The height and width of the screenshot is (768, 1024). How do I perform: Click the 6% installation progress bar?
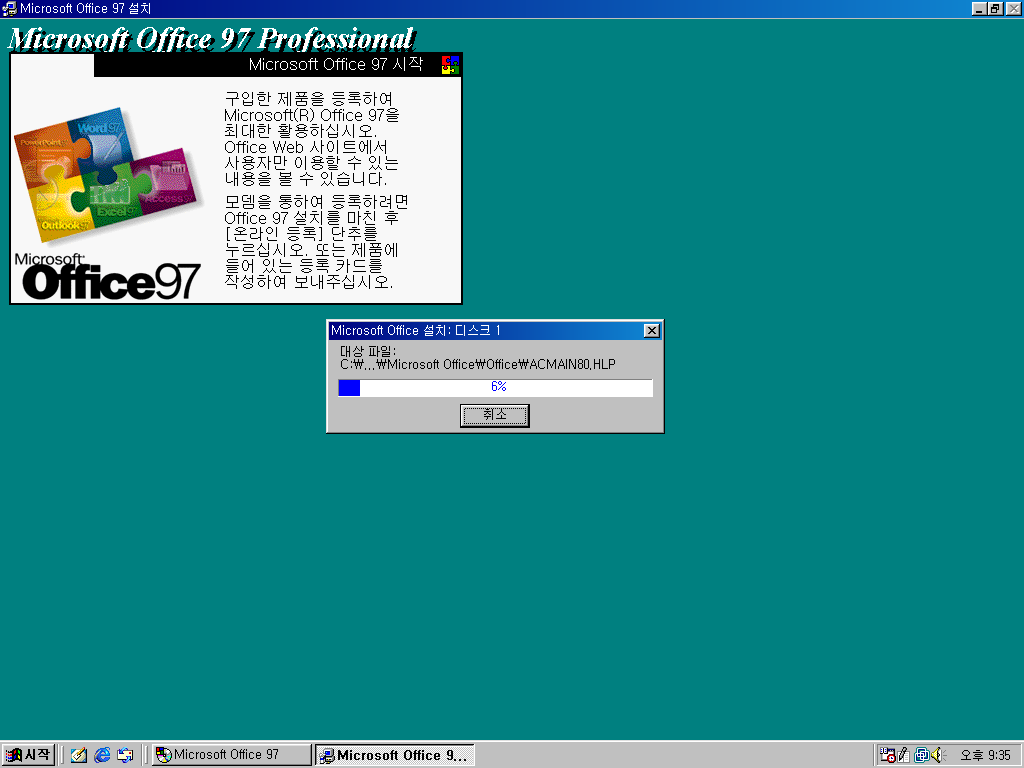point(495,387)
